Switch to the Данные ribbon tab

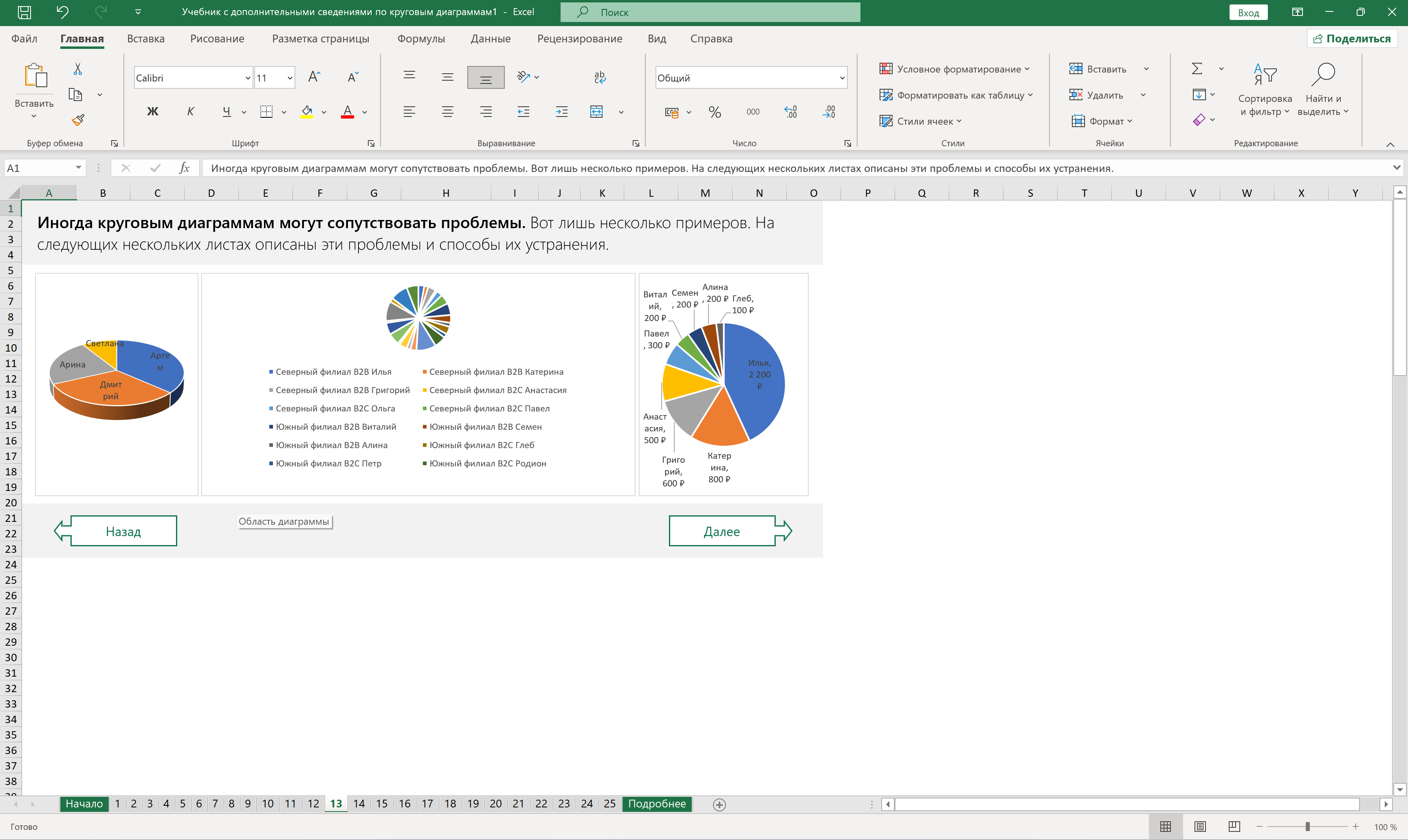pyautogui.click(x=491, y=38)
